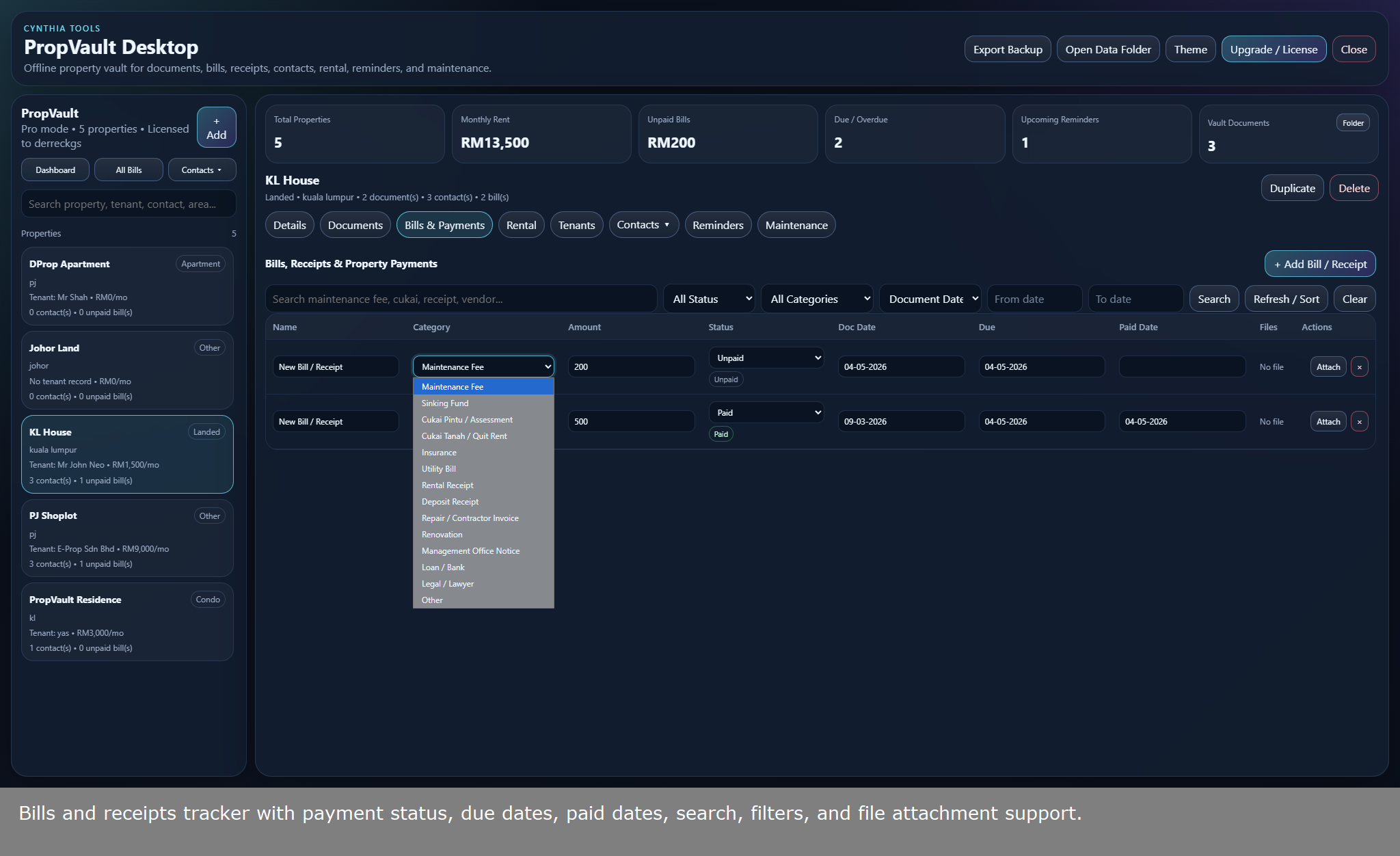Screen dimensions: 1400x856
Task: Change the Unpaid status dropdown
Action: (766, 358)
